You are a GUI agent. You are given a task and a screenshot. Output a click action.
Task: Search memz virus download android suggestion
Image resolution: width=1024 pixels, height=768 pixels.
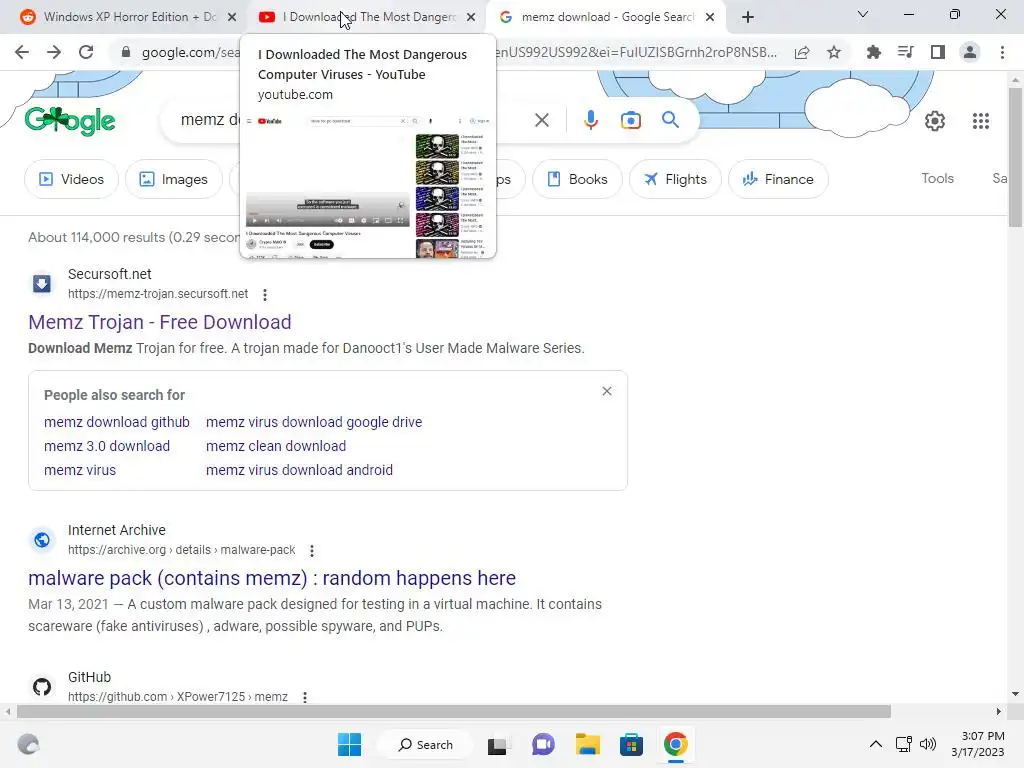(300, 470)
